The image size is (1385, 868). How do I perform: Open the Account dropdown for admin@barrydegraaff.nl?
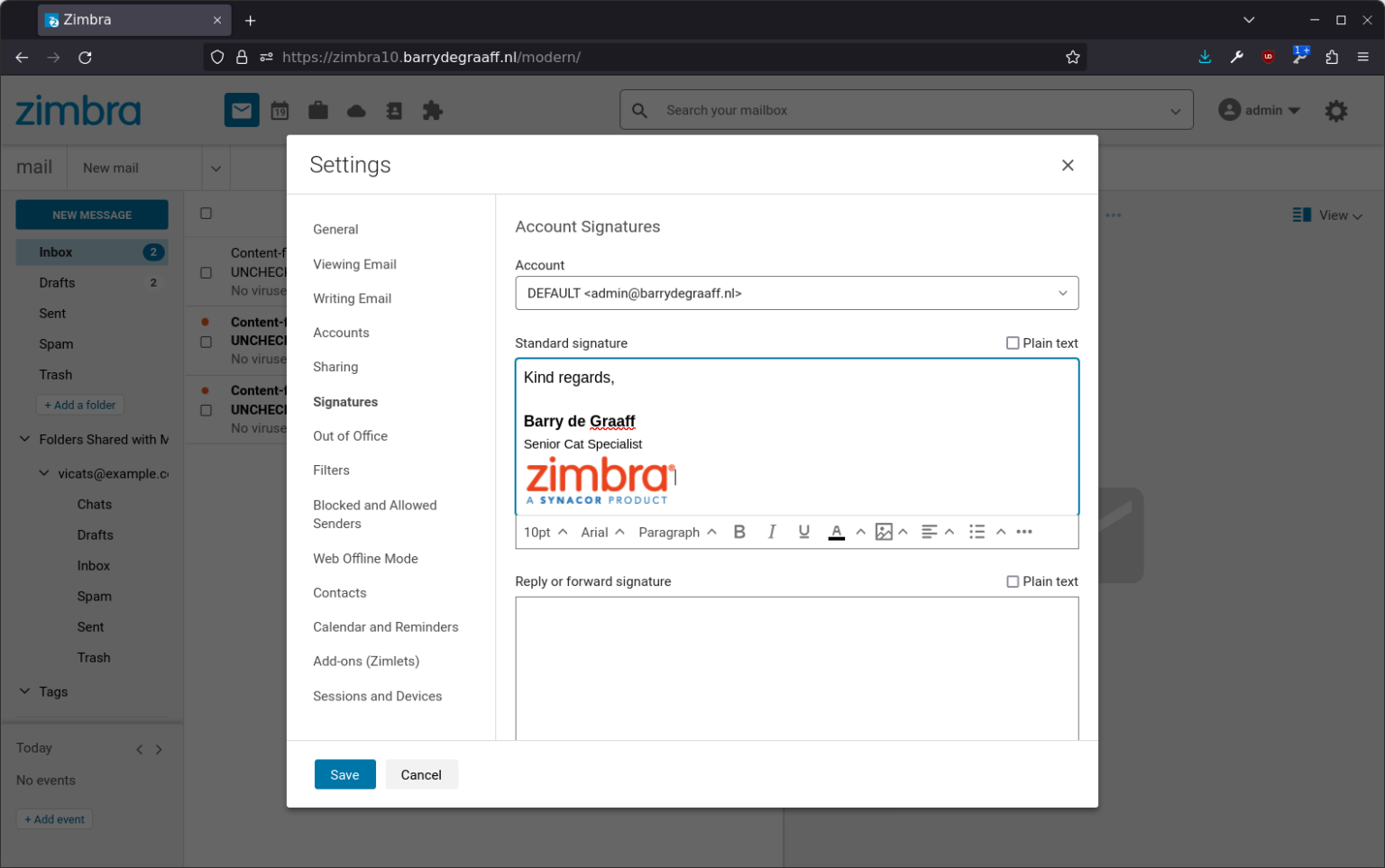[x=796, y=293]
